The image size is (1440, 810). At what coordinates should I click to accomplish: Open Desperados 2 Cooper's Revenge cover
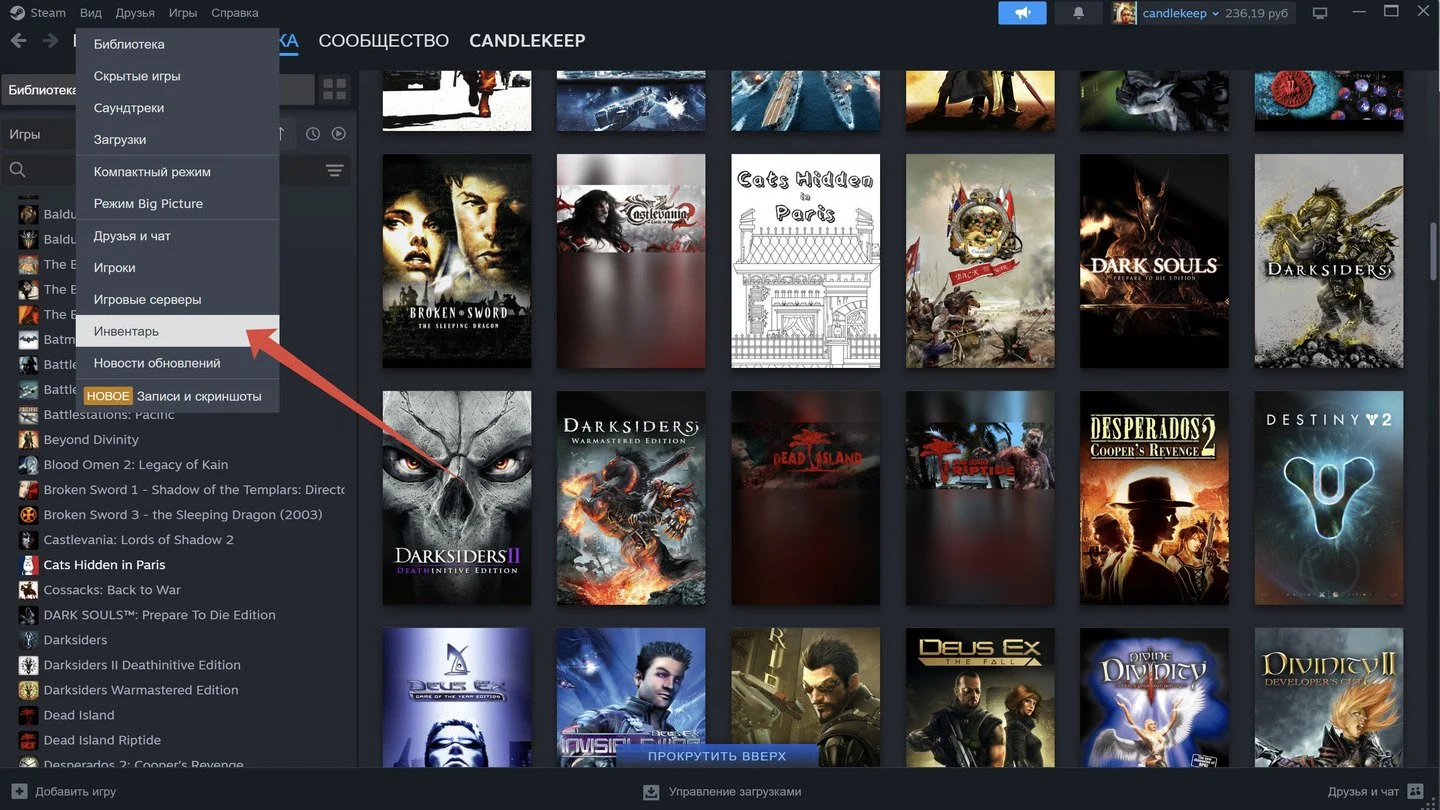1154,498
